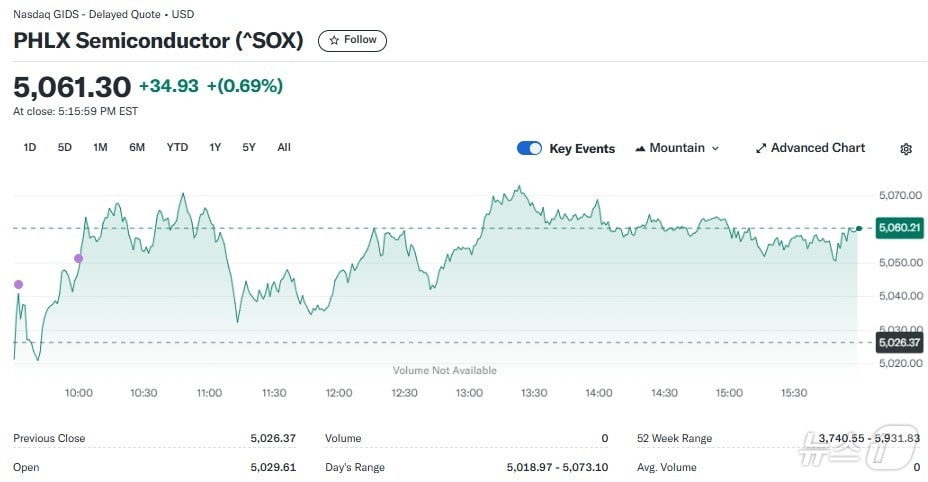The image size is (928, 482).
Task: Click the Volume label in stats
Action: [x=343, y=439]
